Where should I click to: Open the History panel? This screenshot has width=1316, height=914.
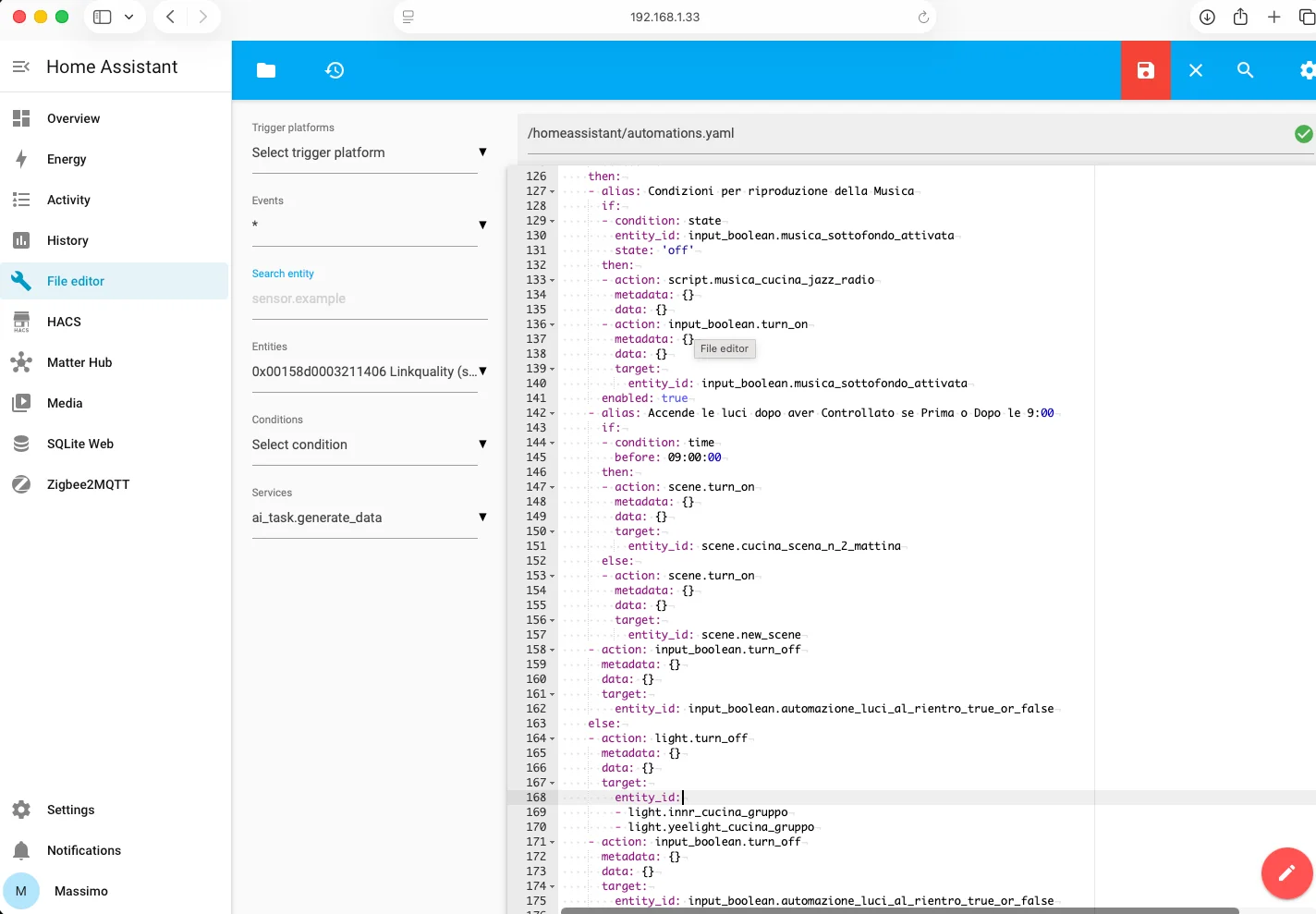coord(115,240)
